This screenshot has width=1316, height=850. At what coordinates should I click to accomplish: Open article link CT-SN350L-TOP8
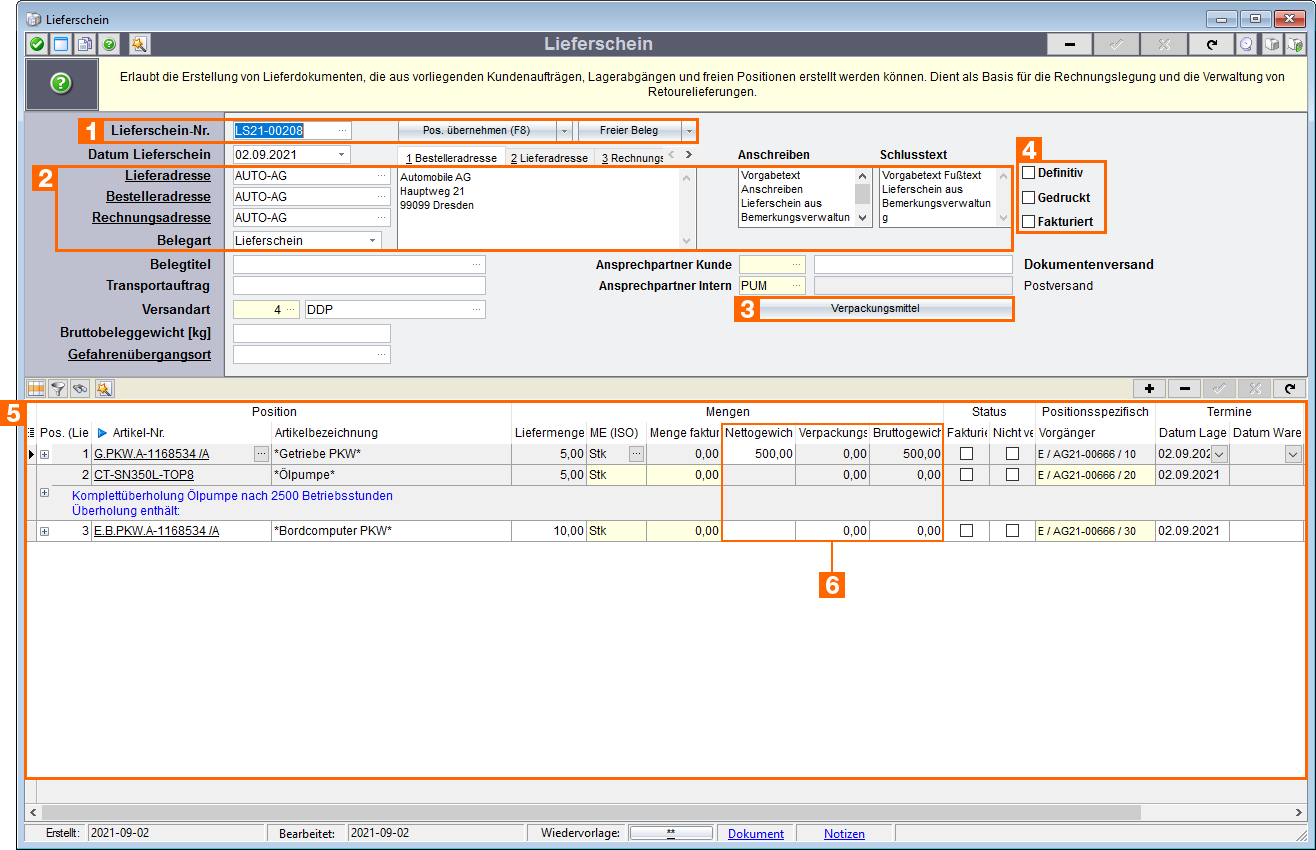[144, 475]
